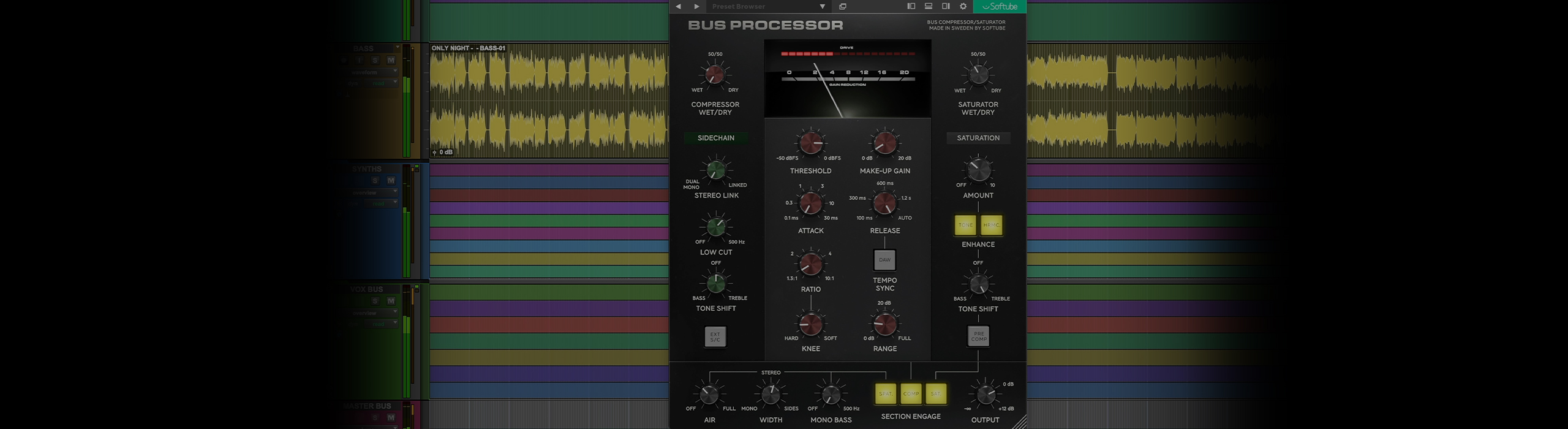Disable the TONE enhance button

click(965, 225)
